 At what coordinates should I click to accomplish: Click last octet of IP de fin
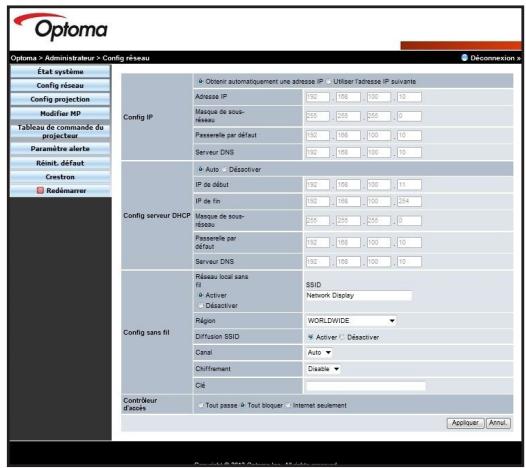[x=409, y=202]
